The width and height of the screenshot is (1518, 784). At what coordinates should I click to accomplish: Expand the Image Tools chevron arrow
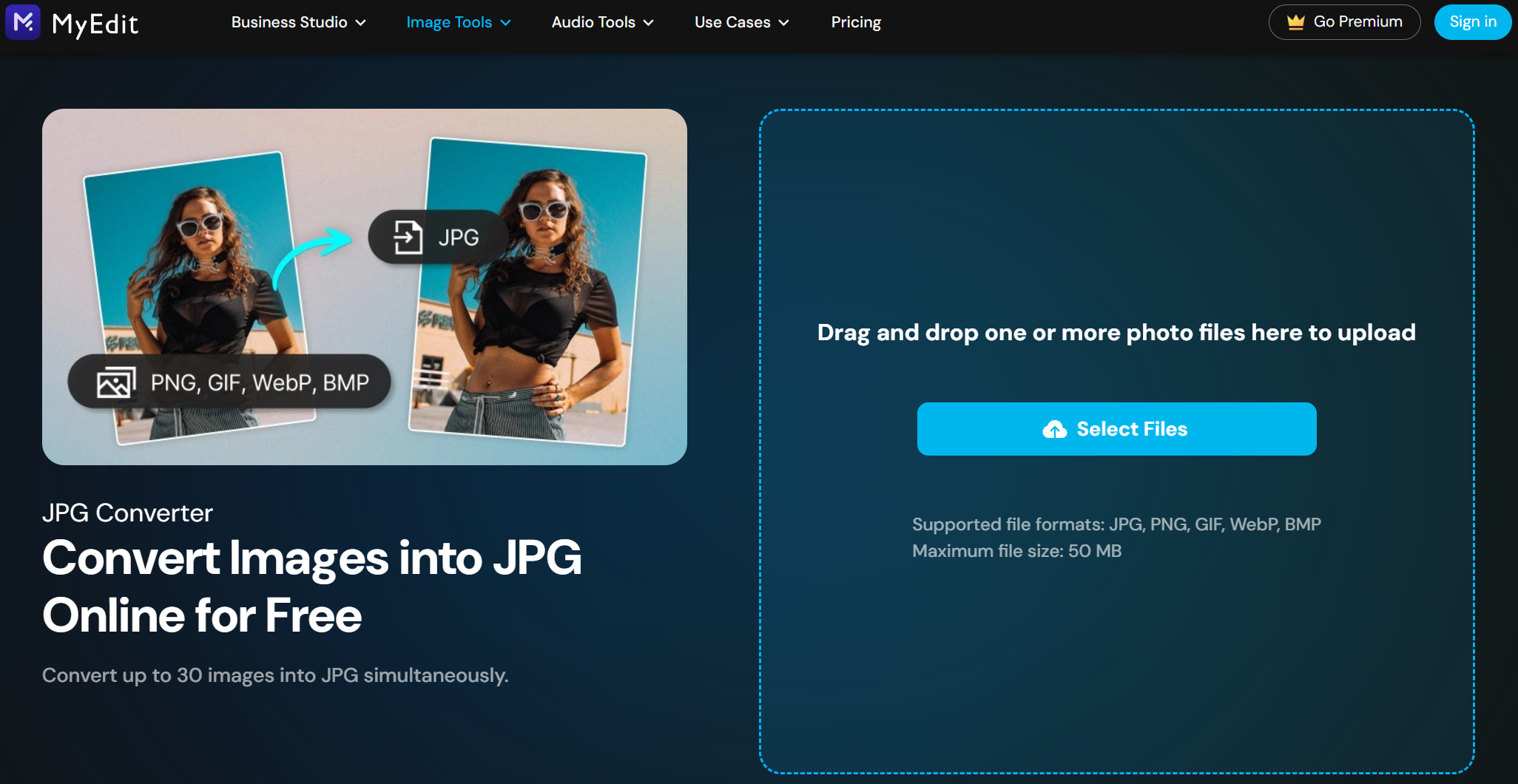(x=505, y=23)
